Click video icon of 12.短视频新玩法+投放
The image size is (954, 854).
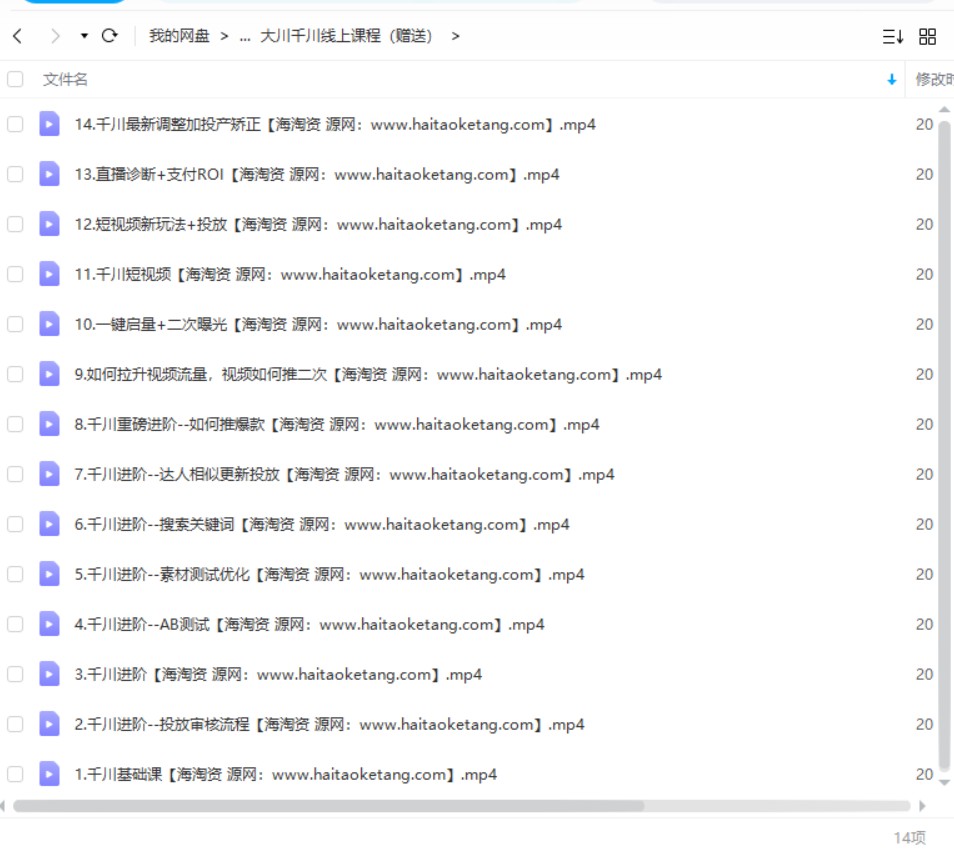click(49, 224)
